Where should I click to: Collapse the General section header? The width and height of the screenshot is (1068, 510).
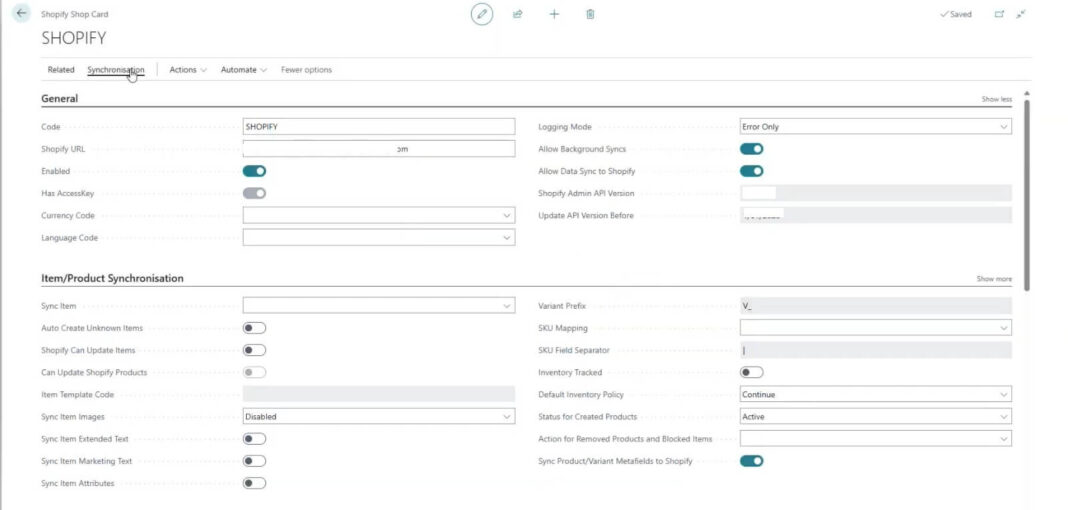(x=60, y=98)
